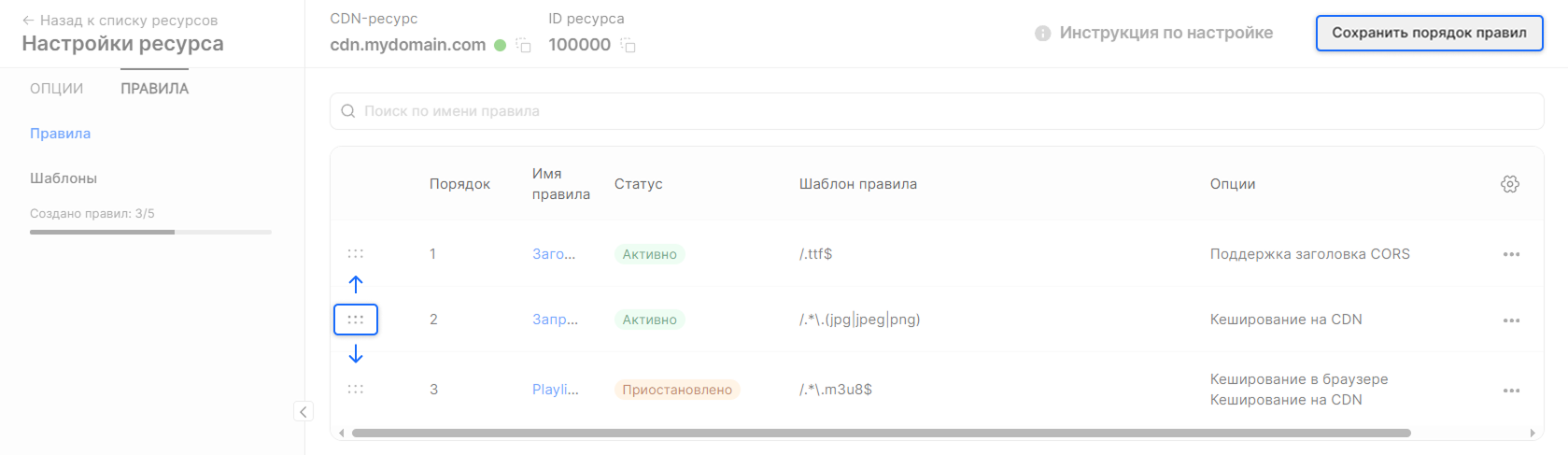Screen dimensions: 1568x455
Task: Click the selected drag handle of rule 2
Action: pyautogui.click(x=356, y=320)
